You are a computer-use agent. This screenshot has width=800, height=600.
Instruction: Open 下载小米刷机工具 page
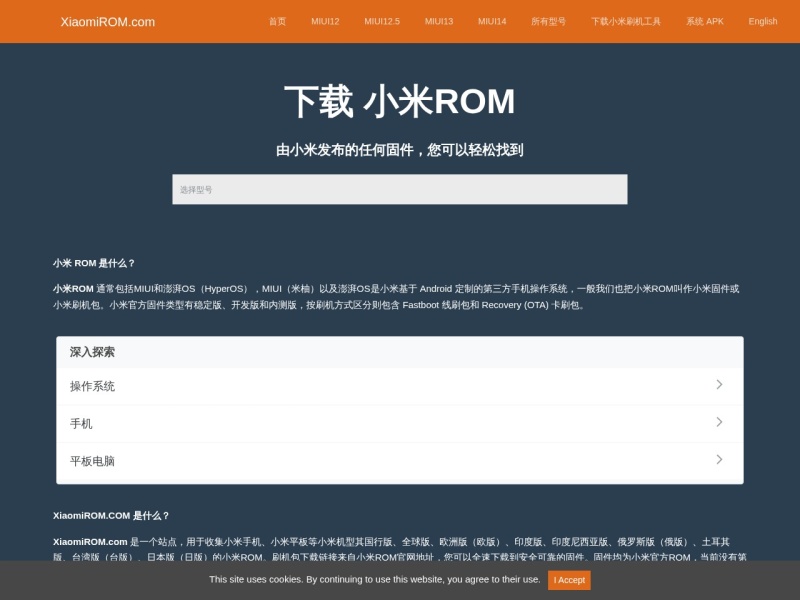pyautogui.click(x=624, y=18)
